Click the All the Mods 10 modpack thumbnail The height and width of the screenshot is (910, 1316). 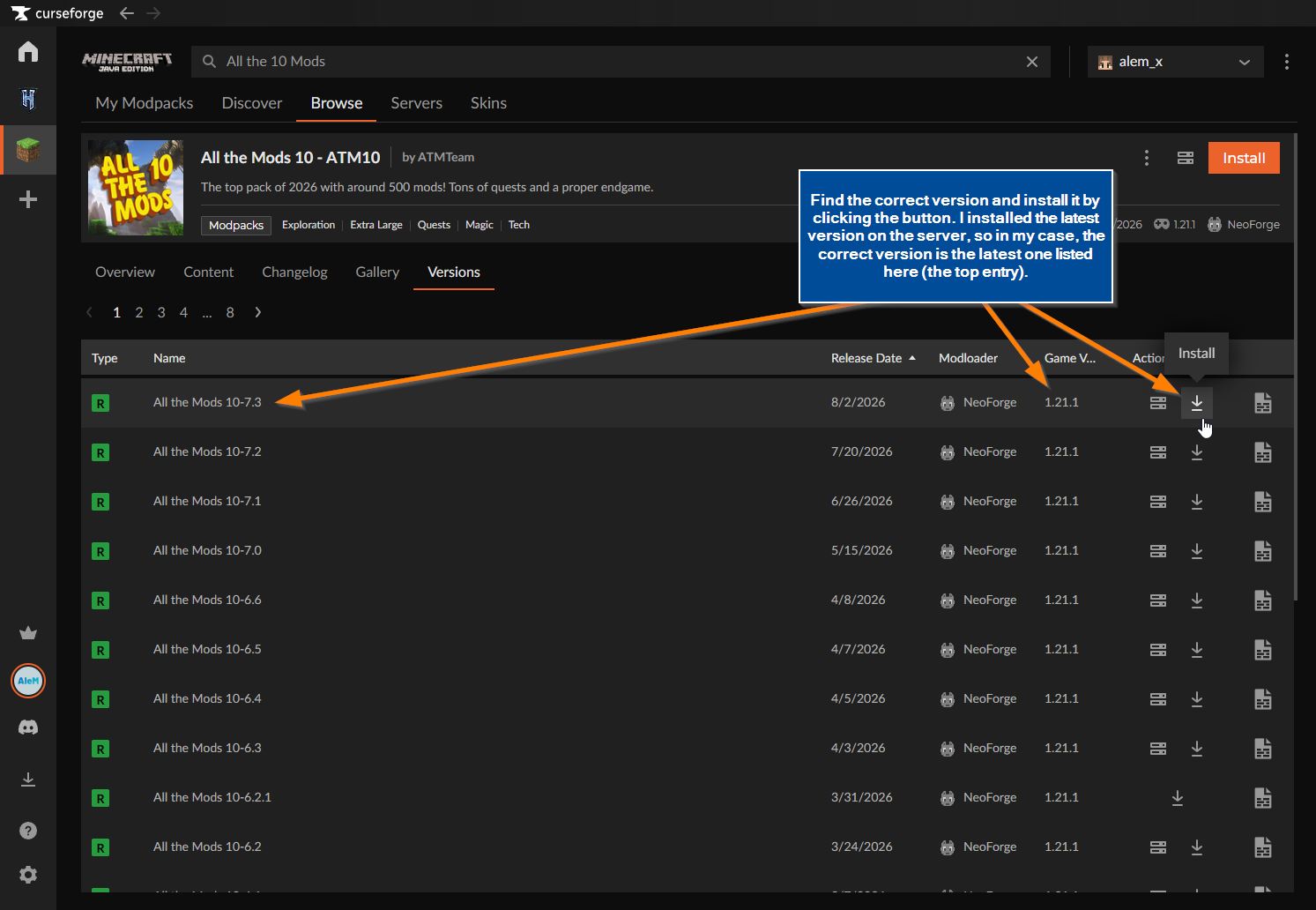click(136, 188)
